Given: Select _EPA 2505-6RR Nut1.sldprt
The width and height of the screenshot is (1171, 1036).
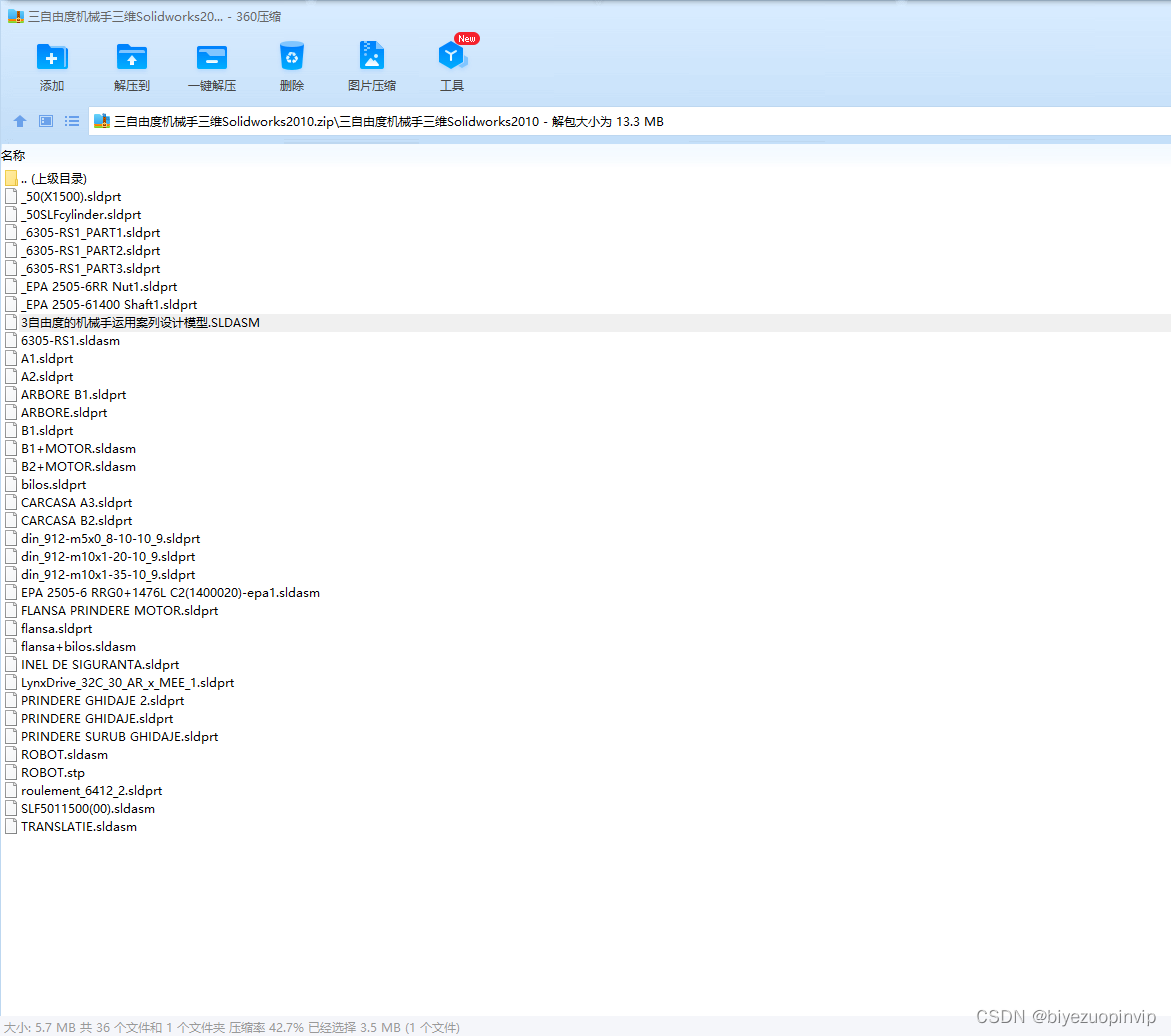Looking at the screenshot, I should tap(99, 287).
